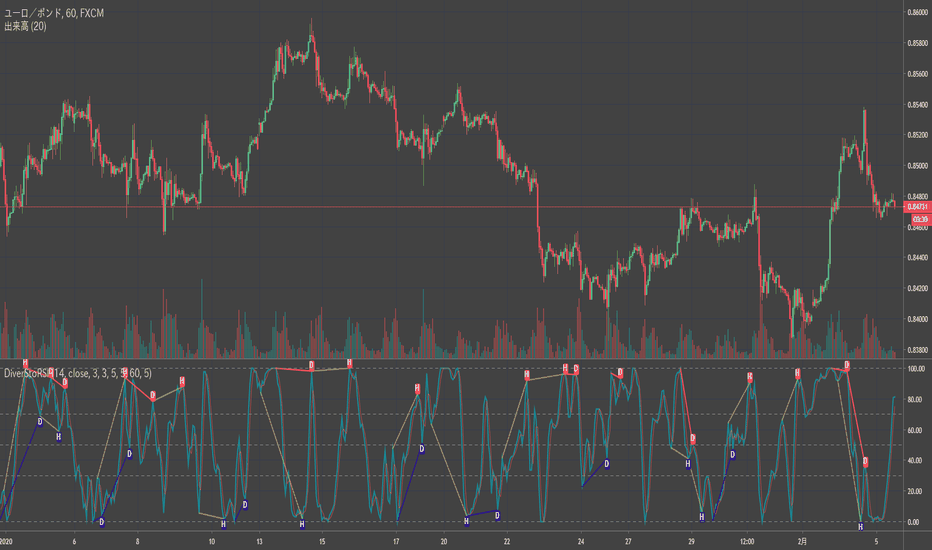This screenshot has height=550, width=932.
Task: Click the red D marker near level 55 above the 29 date
Action: coord(693,439)
